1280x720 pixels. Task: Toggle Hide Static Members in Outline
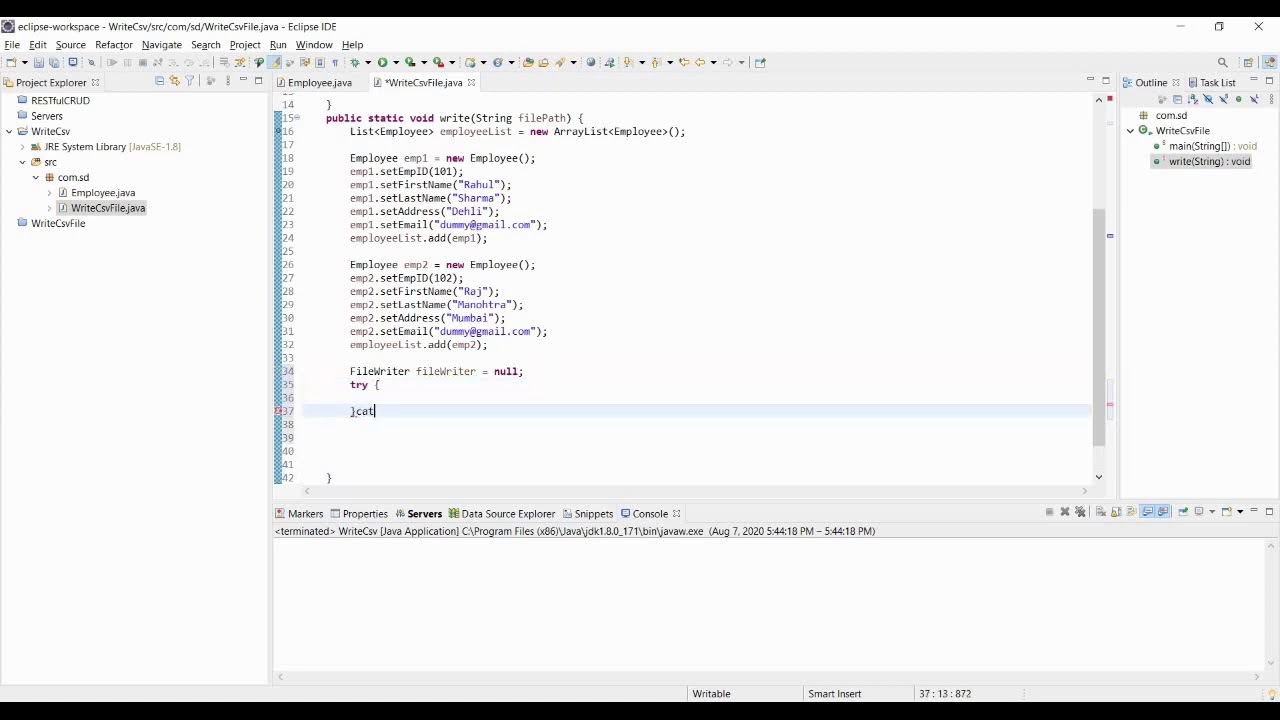[1223, 99]
